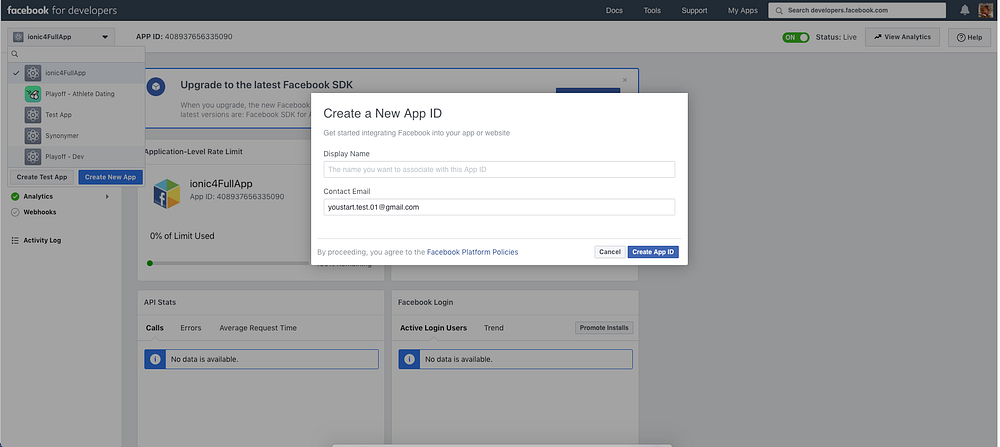
Task: Click the ionic4FullApp colorful cube logo
Action: [166, 194]
